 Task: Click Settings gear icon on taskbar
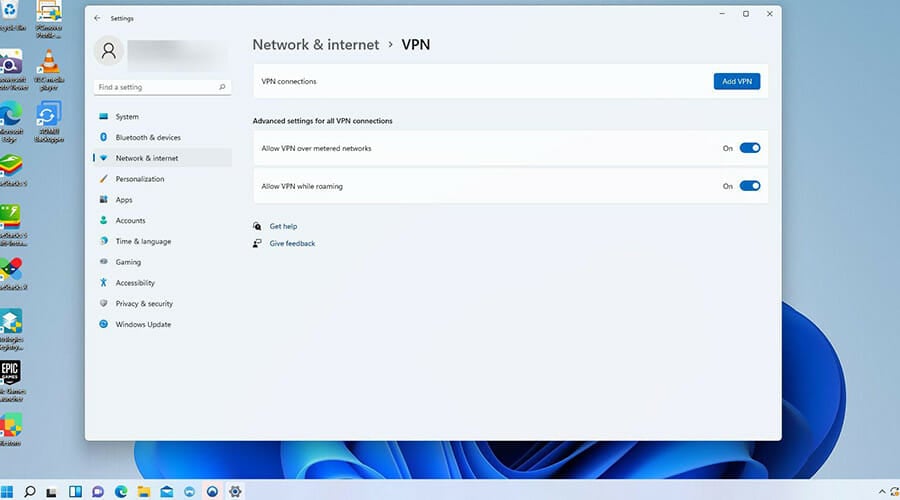click(235, 491)
